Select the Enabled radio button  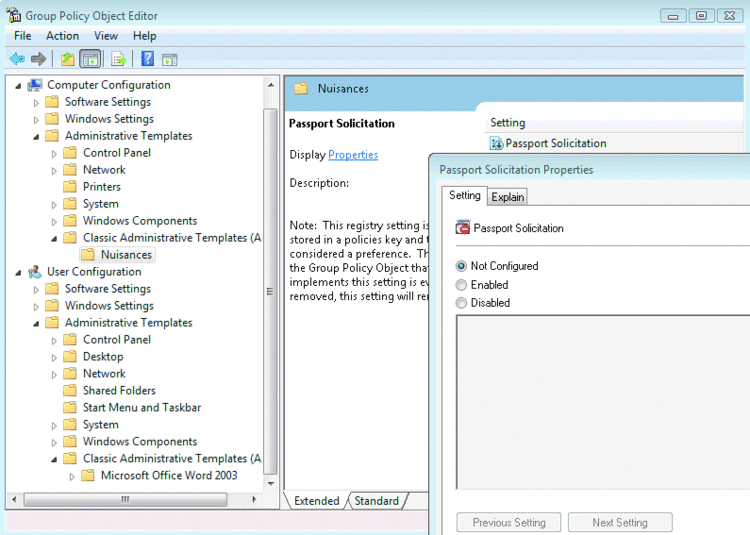(461, 285)
